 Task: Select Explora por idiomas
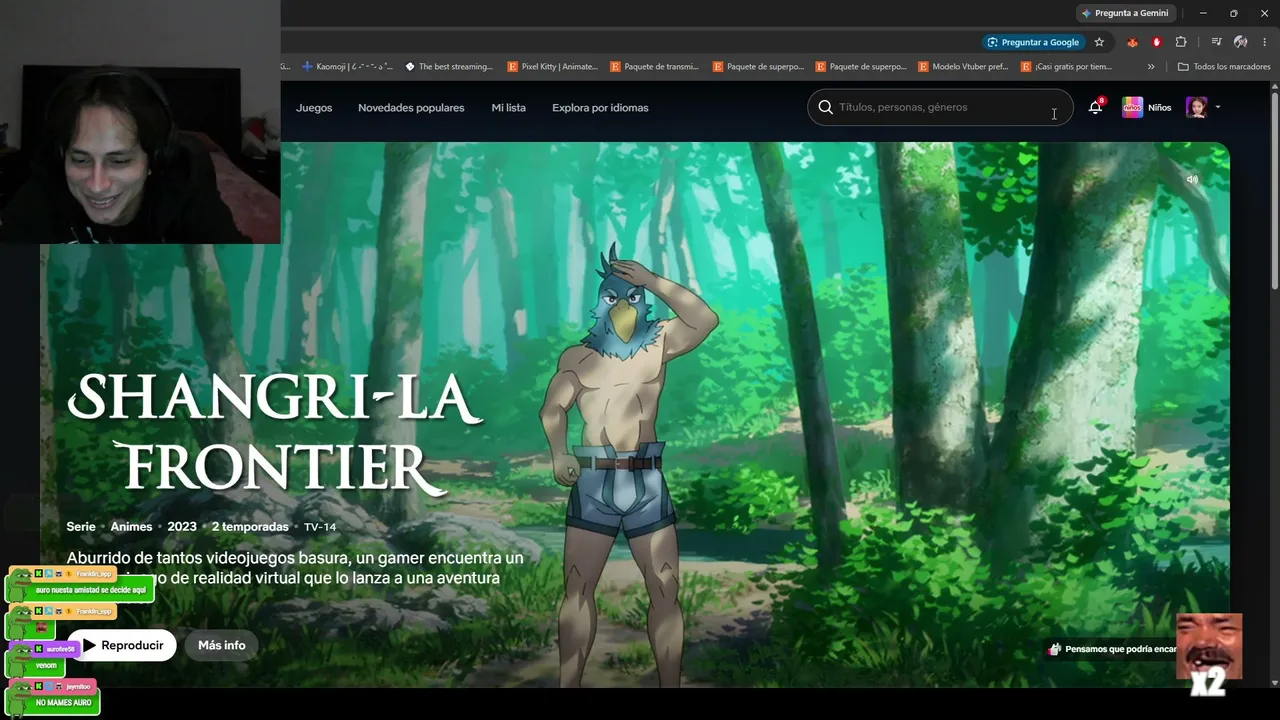(600, 108)
